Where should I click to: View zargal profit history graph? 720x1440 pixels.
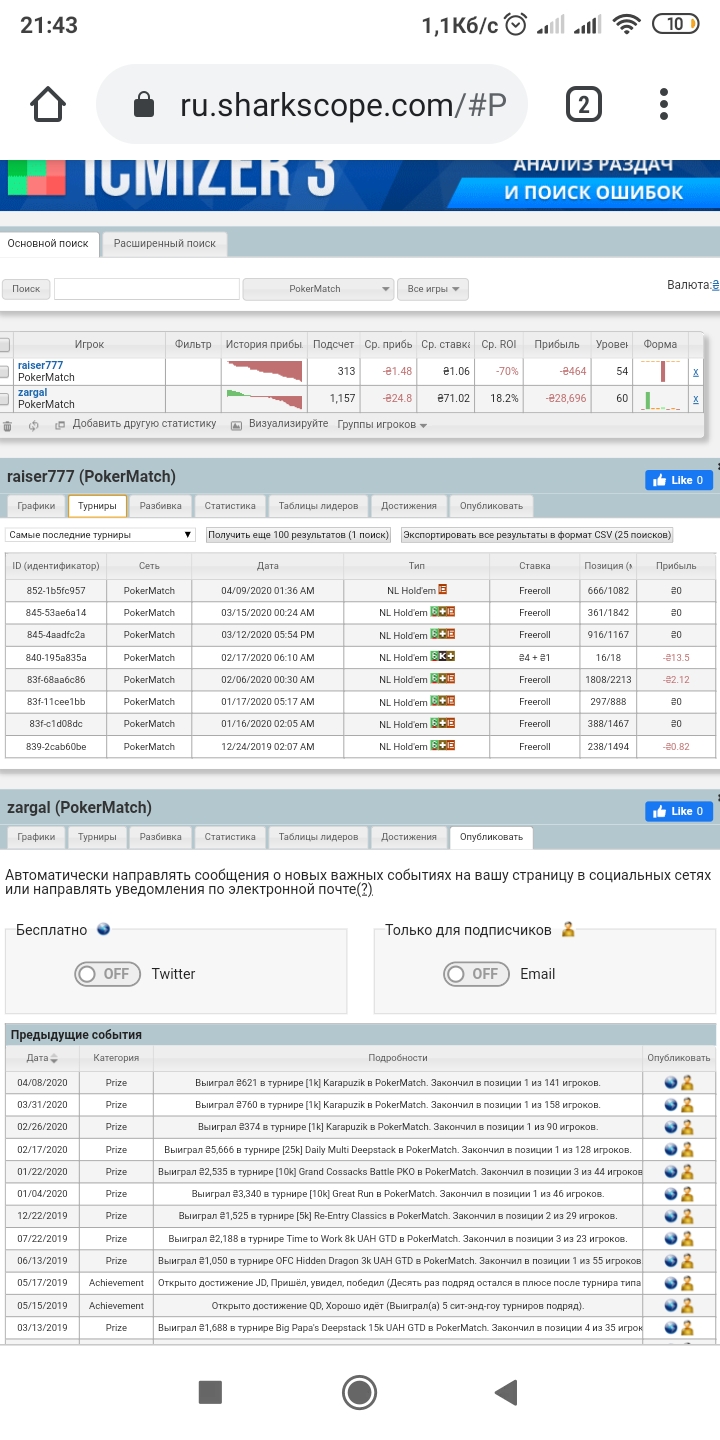click(x=264, y=399)
